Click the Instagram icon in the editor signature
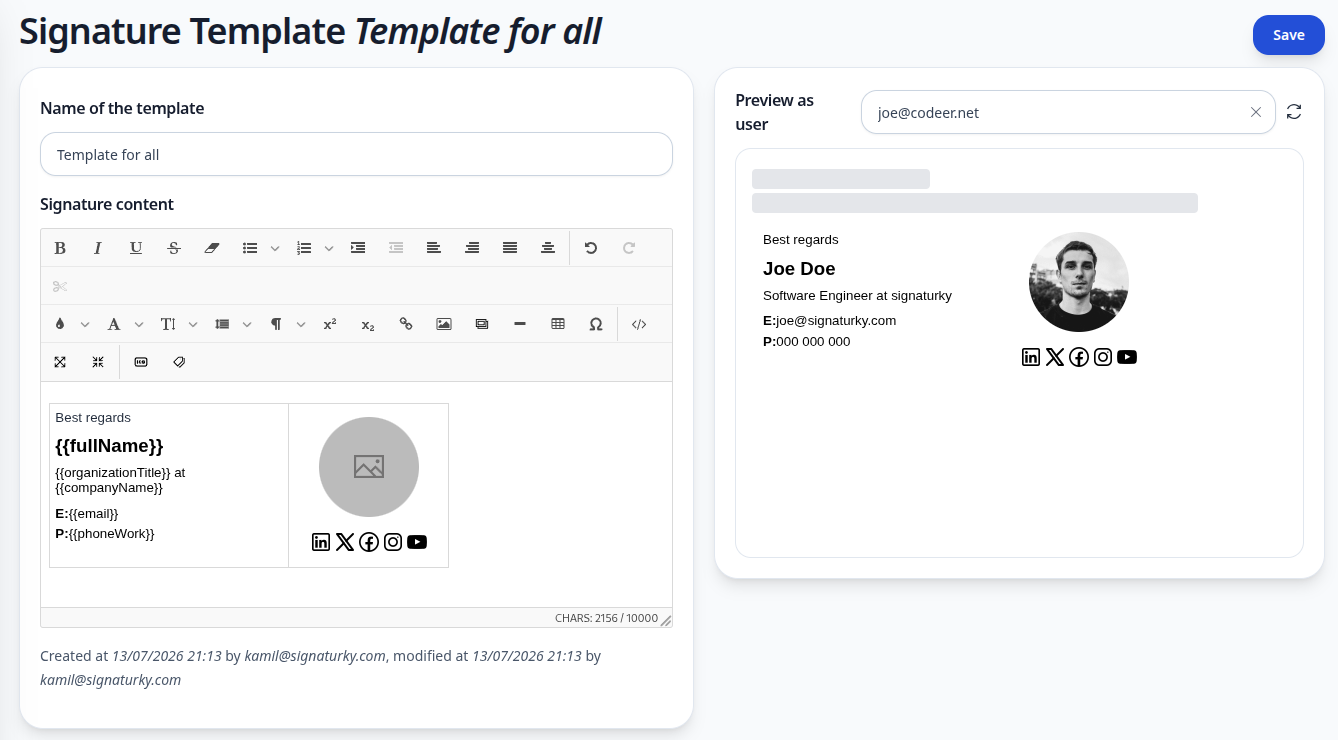 coord(393,542)
